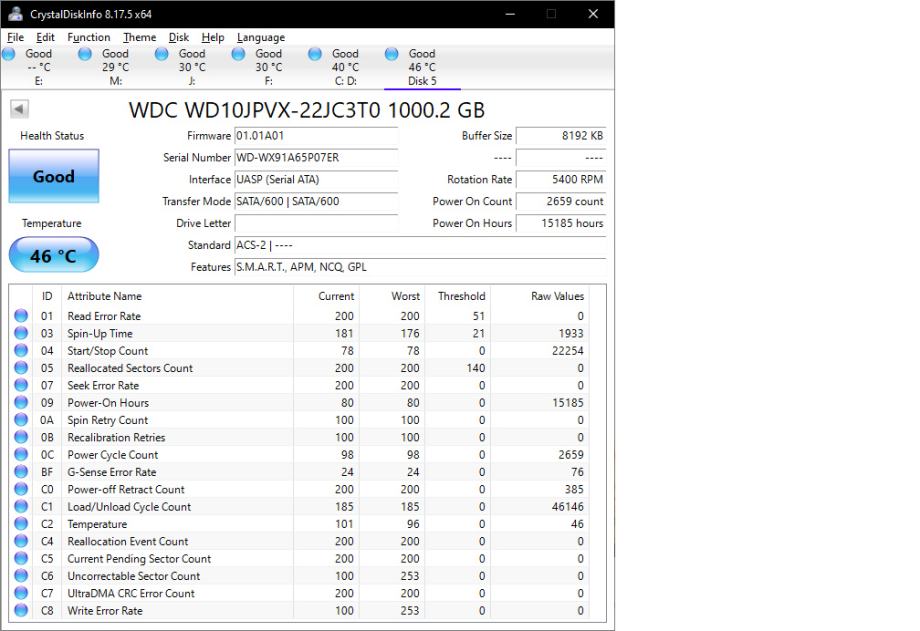Click the ID column header
The width and height of the screenshot is (920, 631).
coord(47,296)
